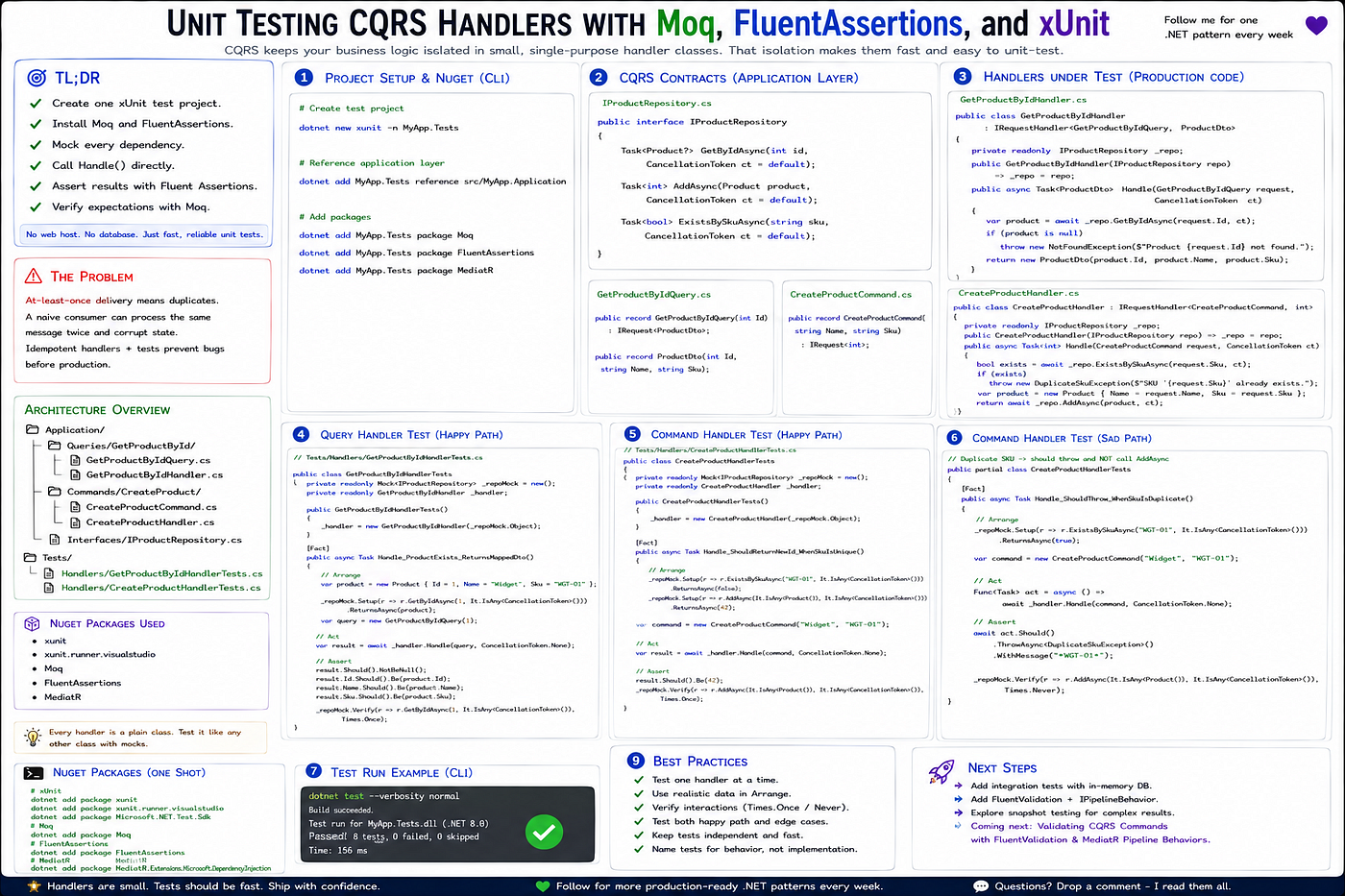
Task: Click the No web host. No database note
Action: tap(144, 234)
